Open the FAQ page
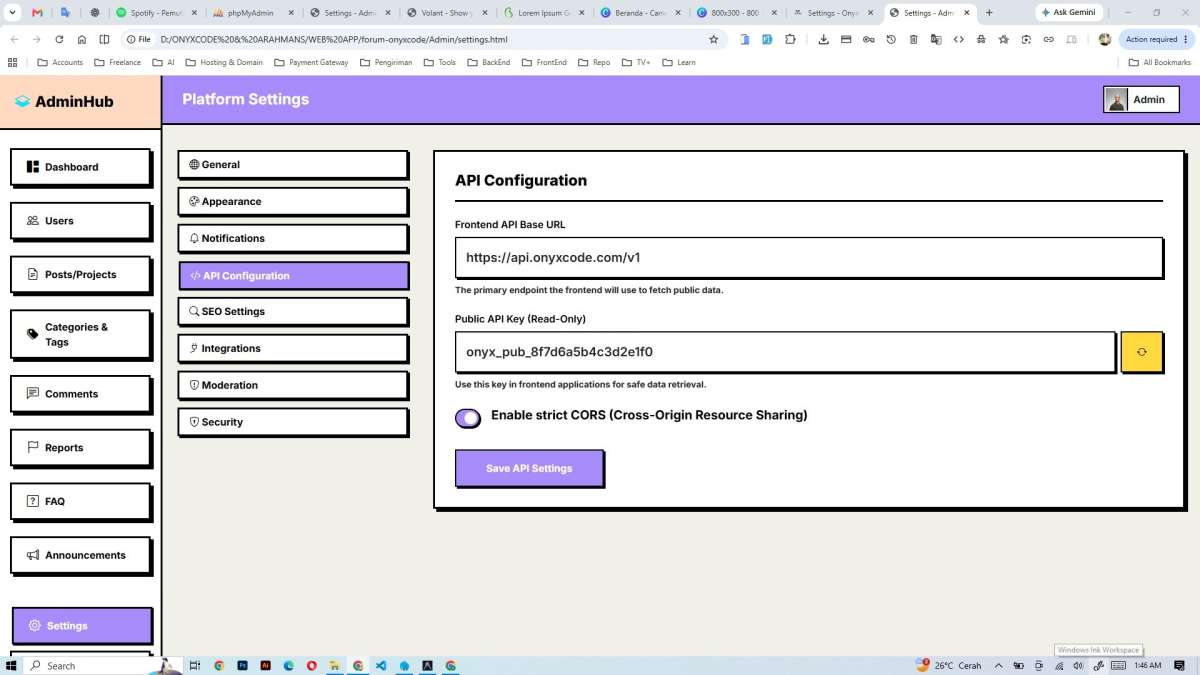Image resolution: width=1200 pixels, height=675 pixels. 80,501
